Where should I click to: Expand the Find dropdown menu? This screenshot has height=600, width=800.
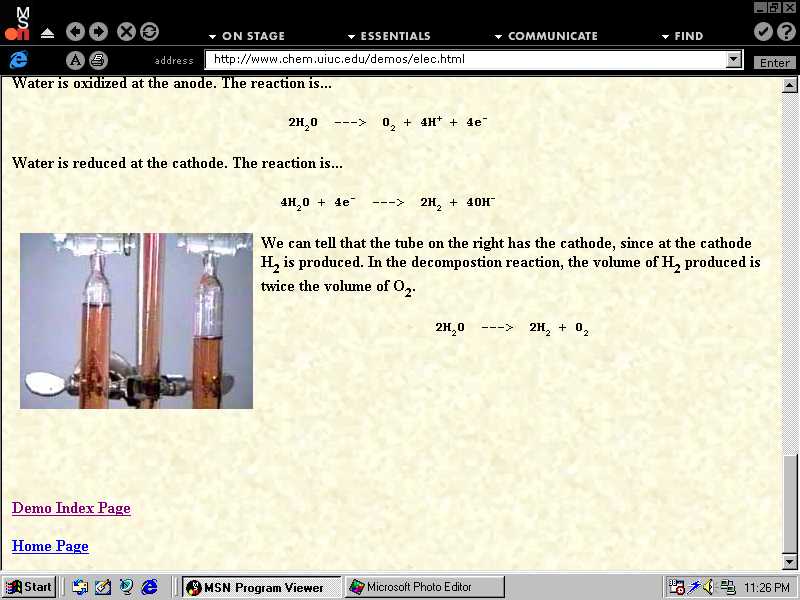682,36
